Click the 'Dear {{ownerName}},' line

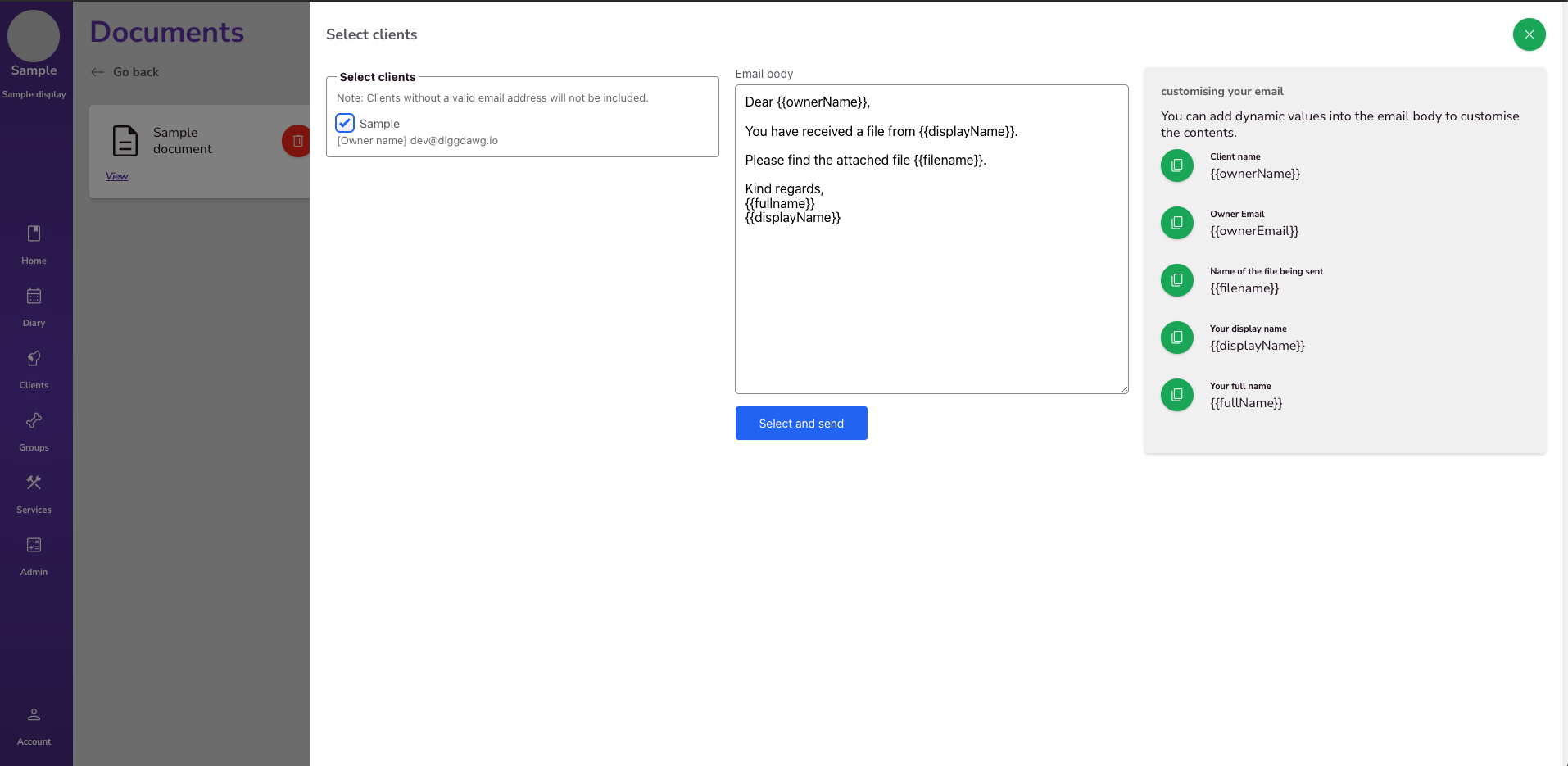(x=808, y=102)
